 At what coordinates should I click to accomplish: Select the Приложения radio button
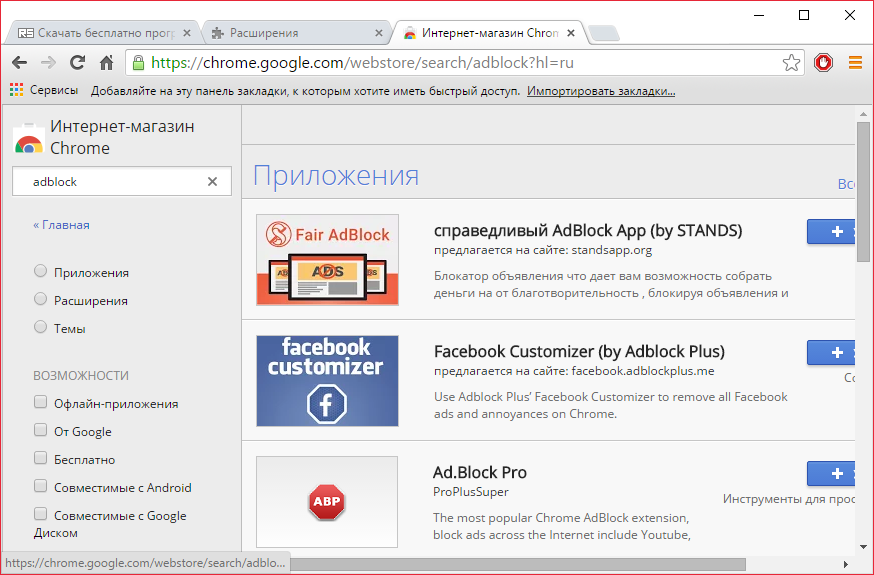[x=40, y=271]
